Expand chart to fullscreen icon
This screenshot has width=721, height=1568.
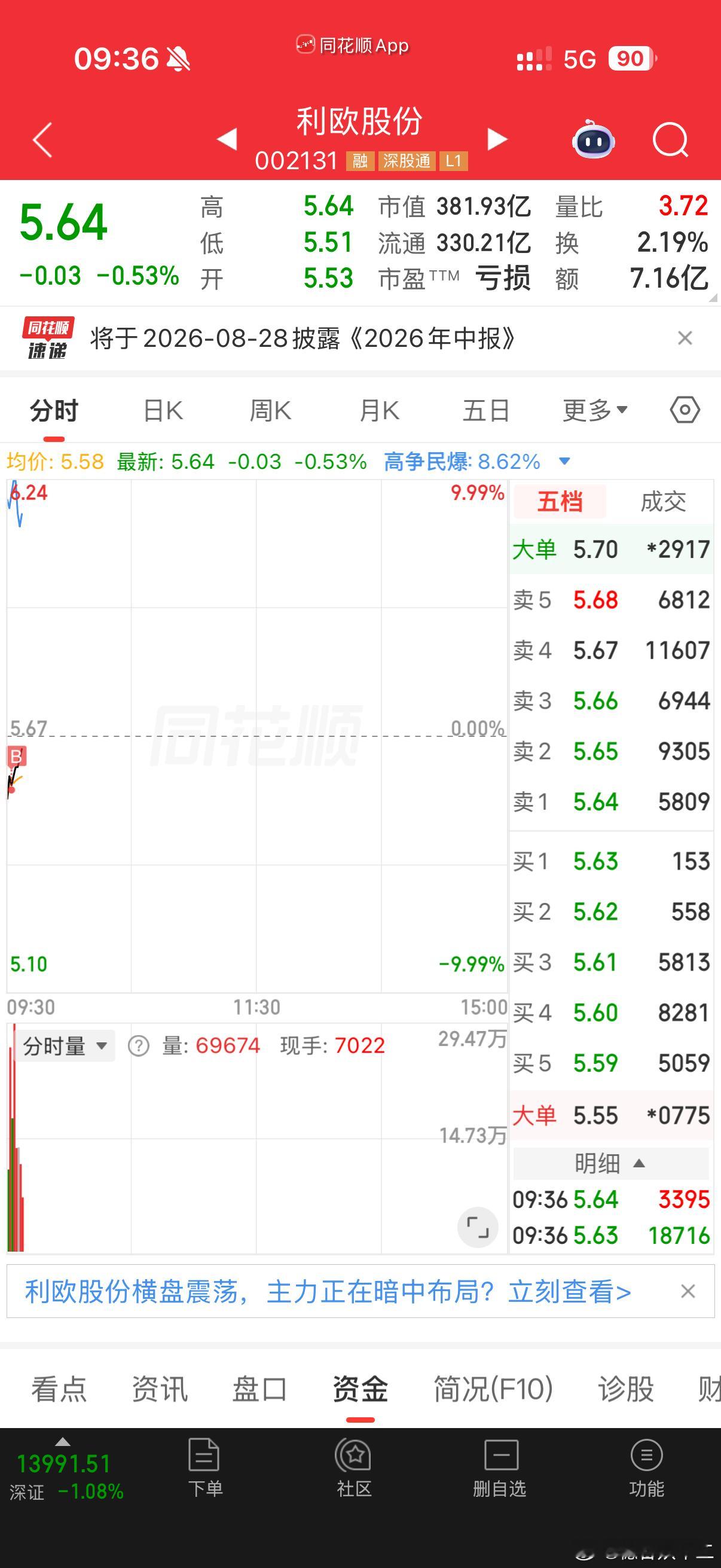point(478,1227)
